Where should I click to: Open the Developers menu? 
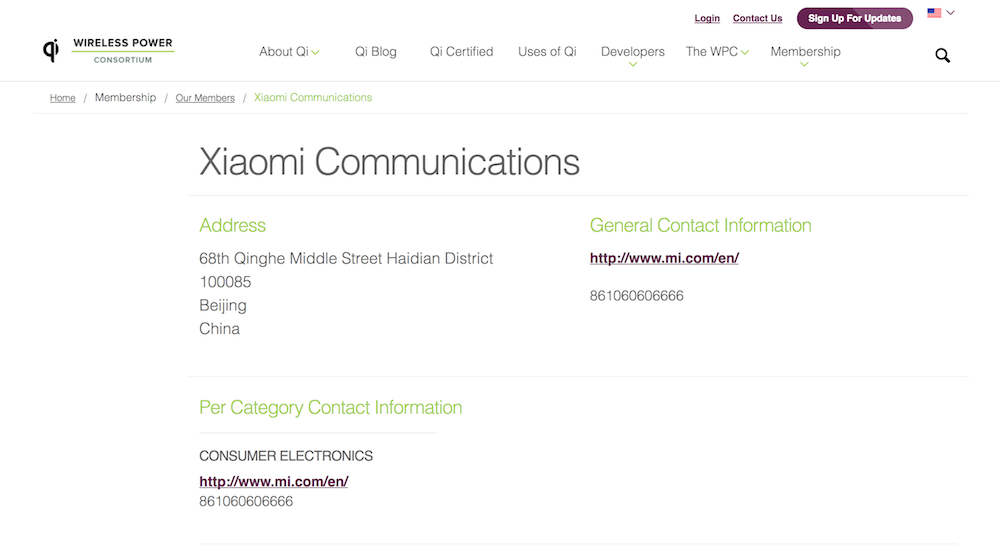(x=633, y=52)
